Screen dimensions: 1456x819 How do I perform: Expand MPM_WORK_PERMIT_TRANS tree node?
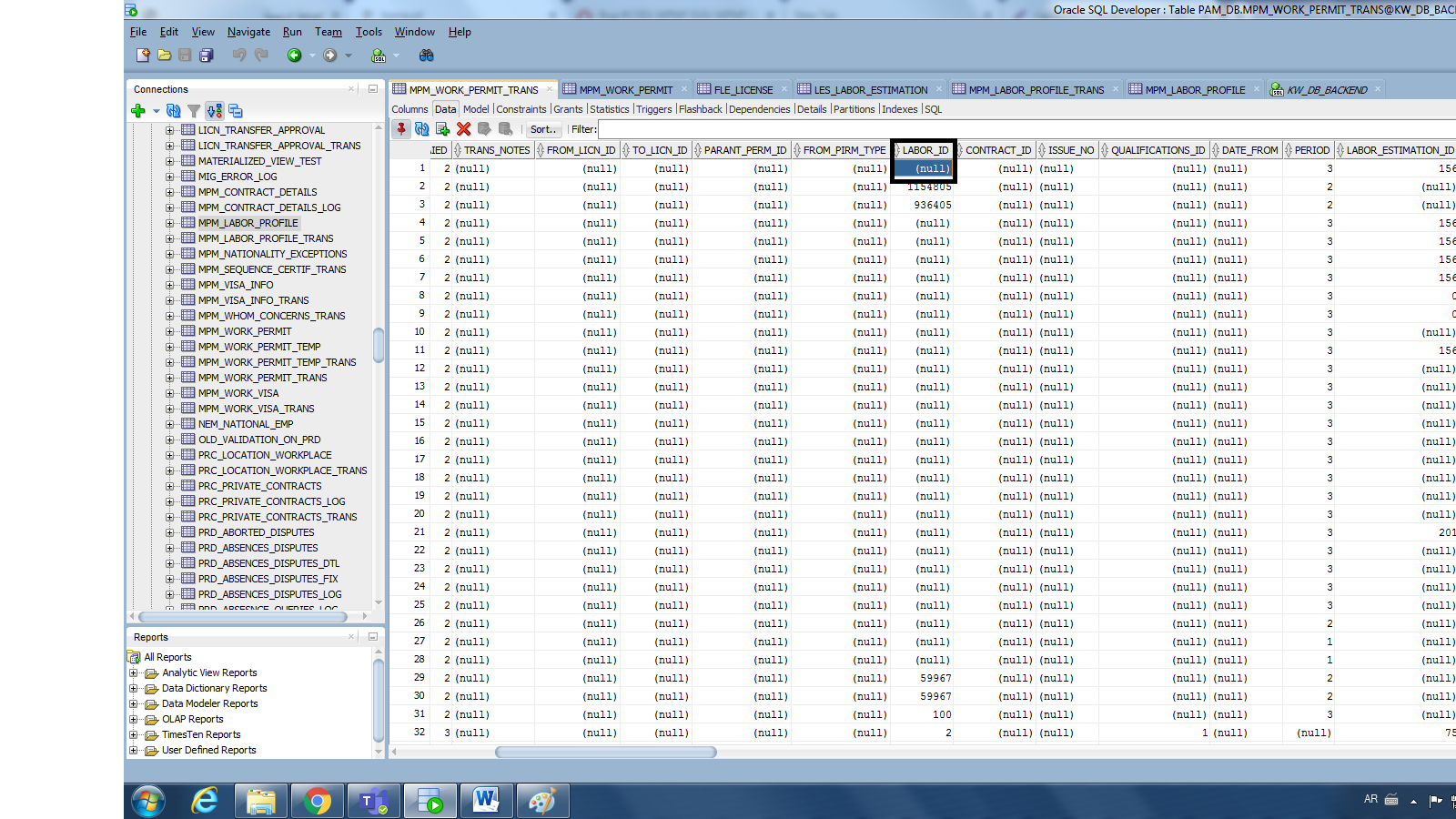(x=169, y=378)
